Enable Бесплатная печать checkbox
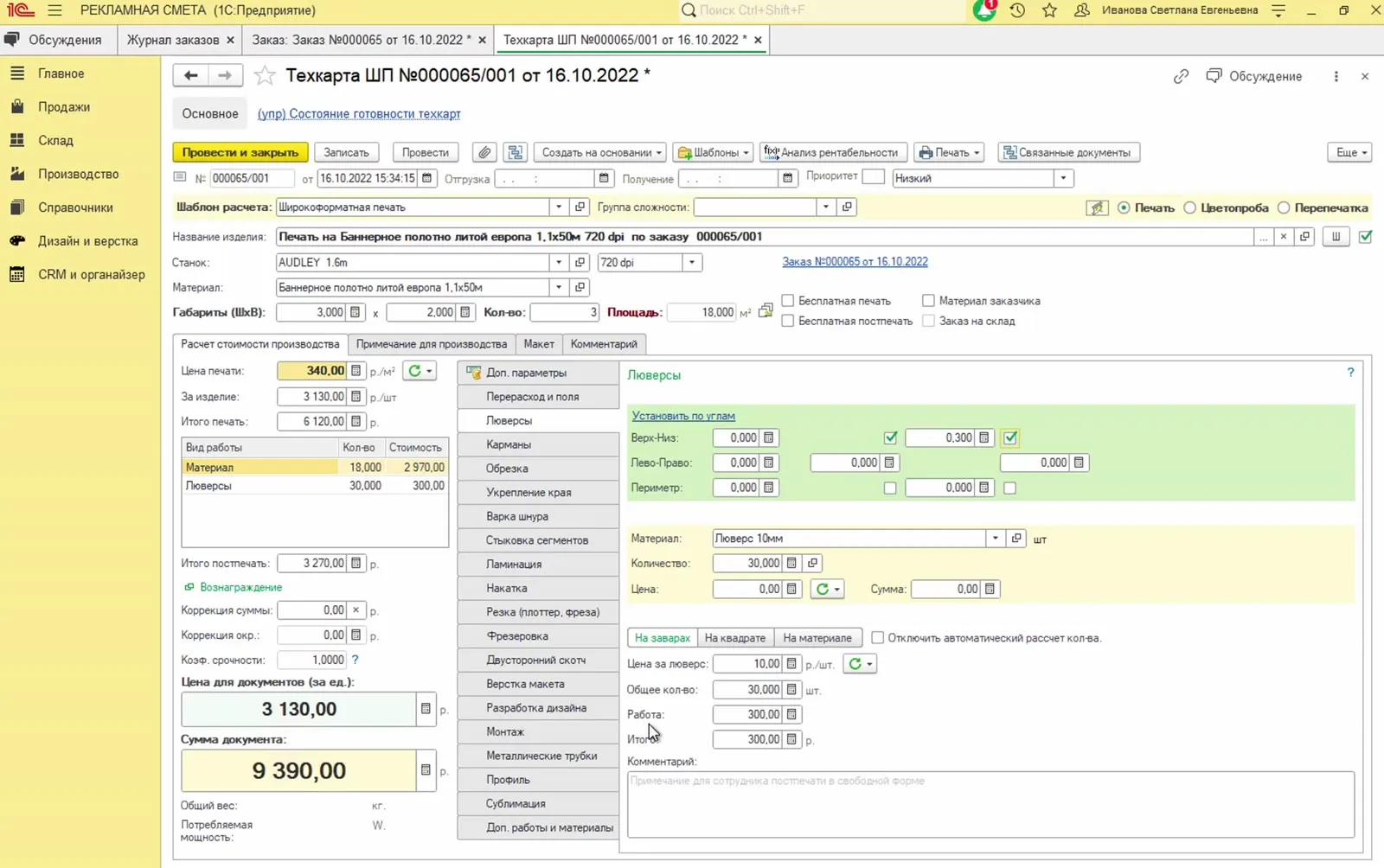This screenshot has height=868, width=1384. 788,301
